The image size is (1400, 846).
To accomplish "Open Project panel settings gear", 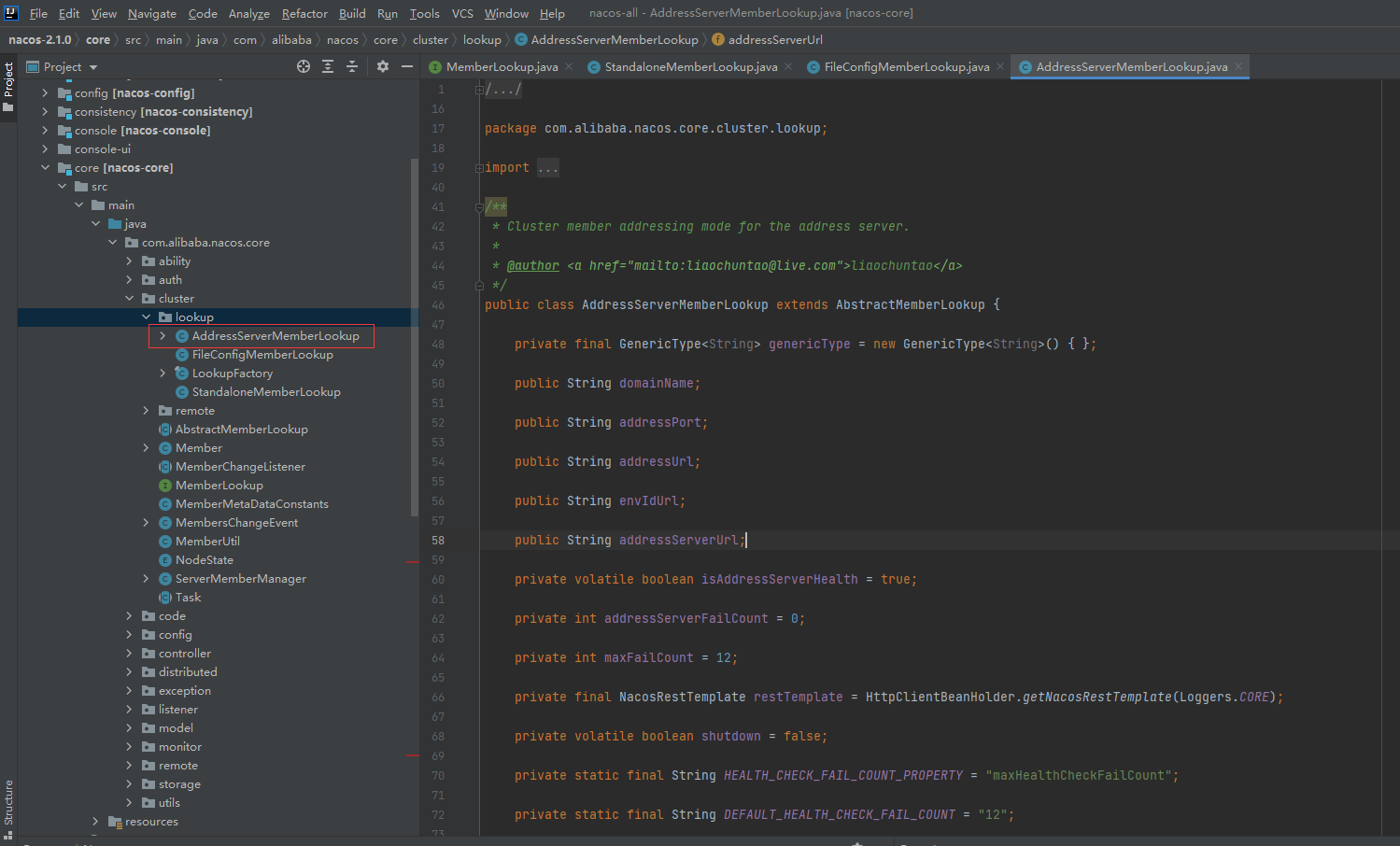I will point(382,66).
